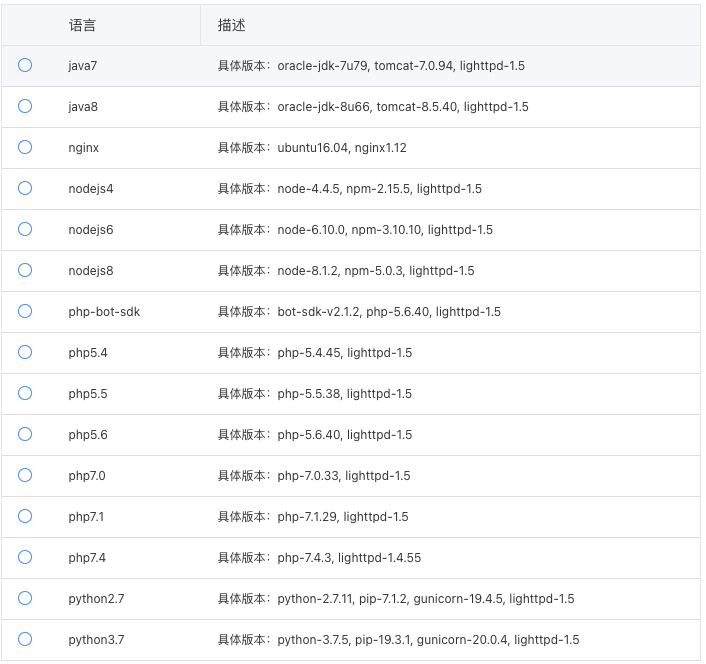Select the php7.0 radio button

click(x=25, y=475)
